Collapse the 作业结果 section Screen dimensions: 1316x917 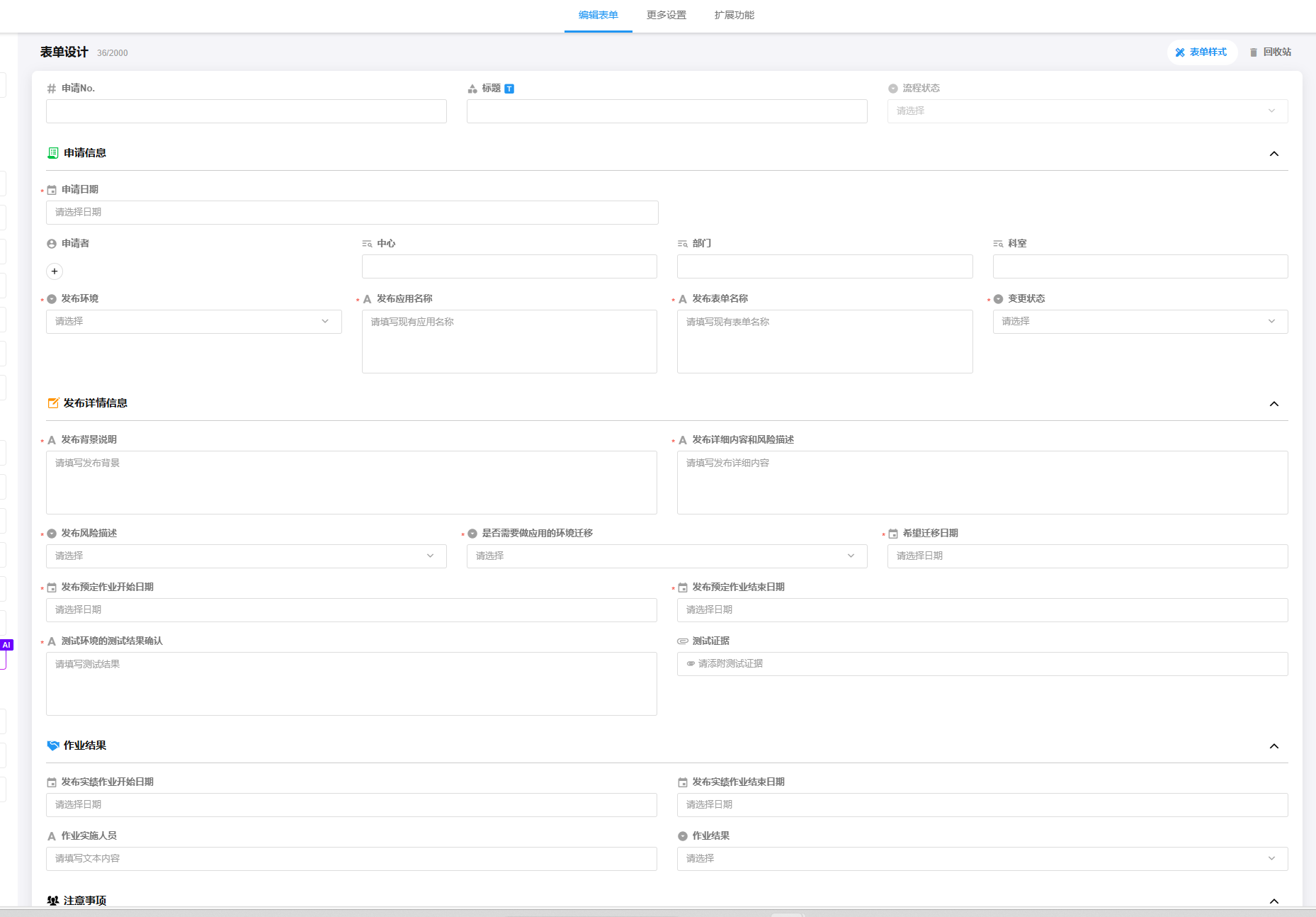pos(1274,746)
